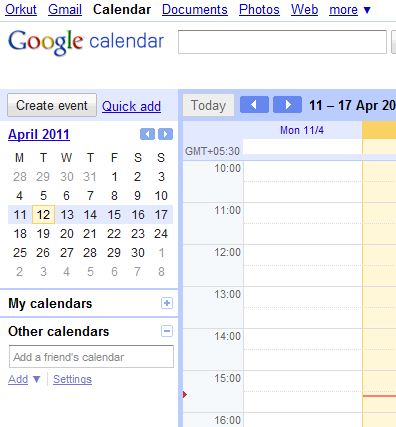Show next month in mini calendar
The image size is (396, 427).
pyautogui.click(x=166, y=134)
